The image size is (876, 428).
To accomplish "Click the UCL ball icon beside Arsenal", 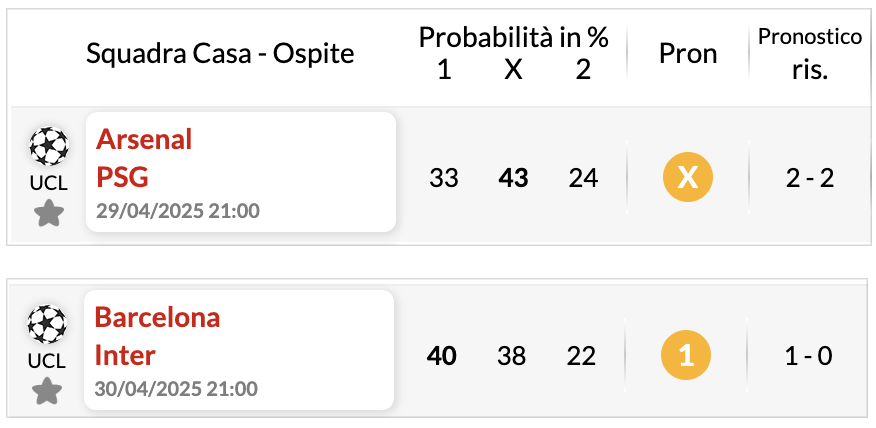I will pyautogui.click(x=49, y=146).
